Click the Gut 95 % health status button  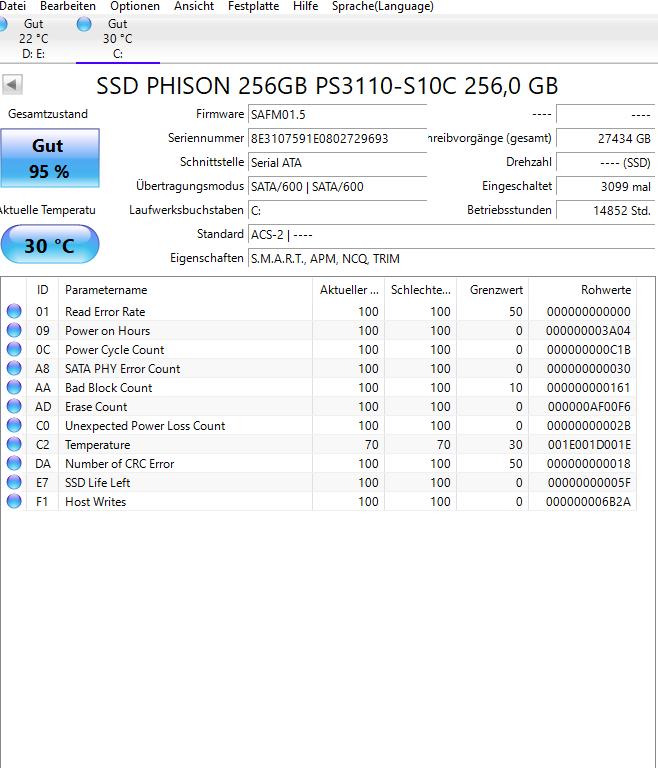[50, 158]
